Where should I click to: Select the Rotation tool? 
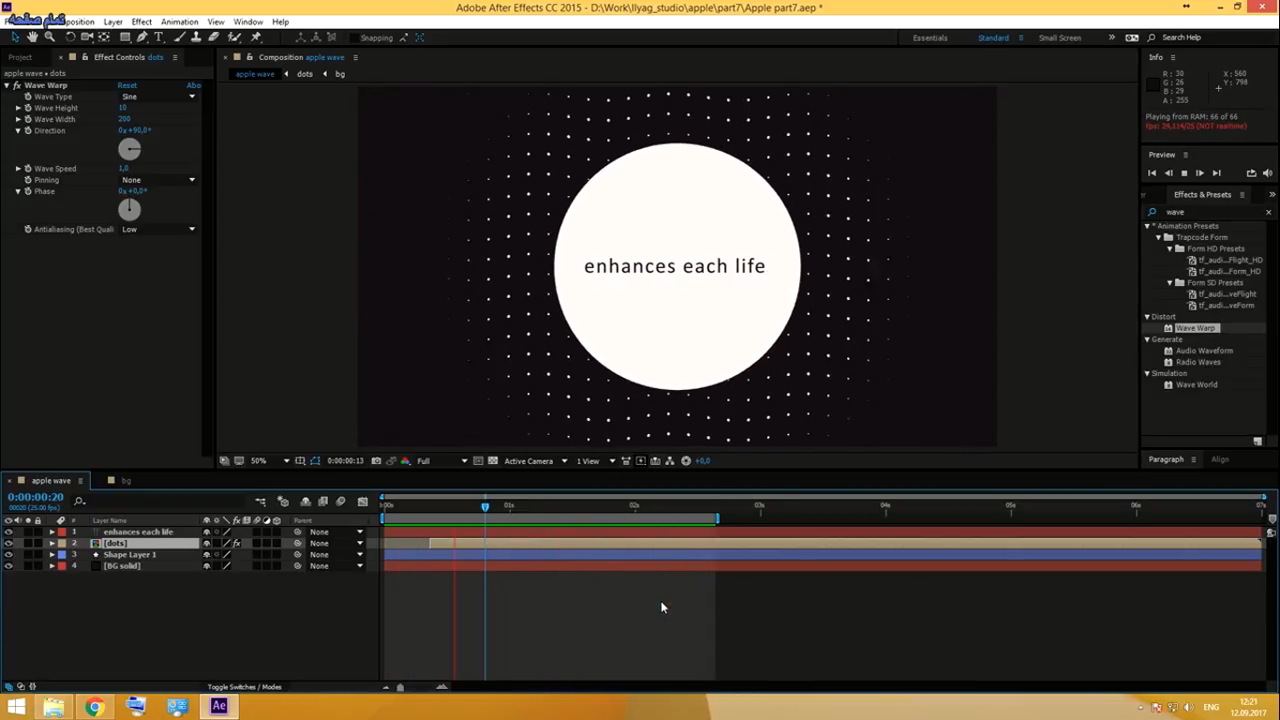(70, 37)
